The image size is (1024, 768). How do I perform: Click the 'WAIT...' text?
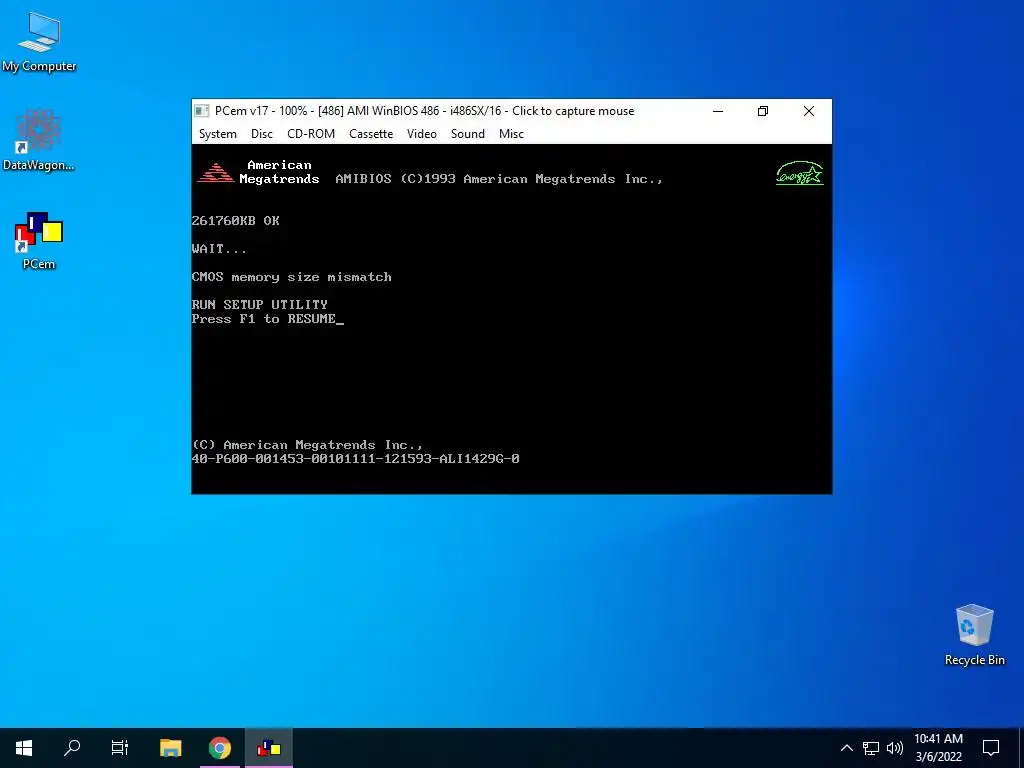click(219, 249)
